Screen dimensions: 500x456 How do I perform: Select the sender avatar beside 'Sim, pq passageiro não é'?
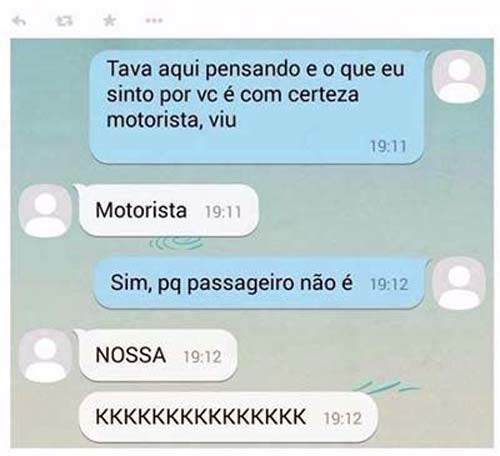click(459, 284)
